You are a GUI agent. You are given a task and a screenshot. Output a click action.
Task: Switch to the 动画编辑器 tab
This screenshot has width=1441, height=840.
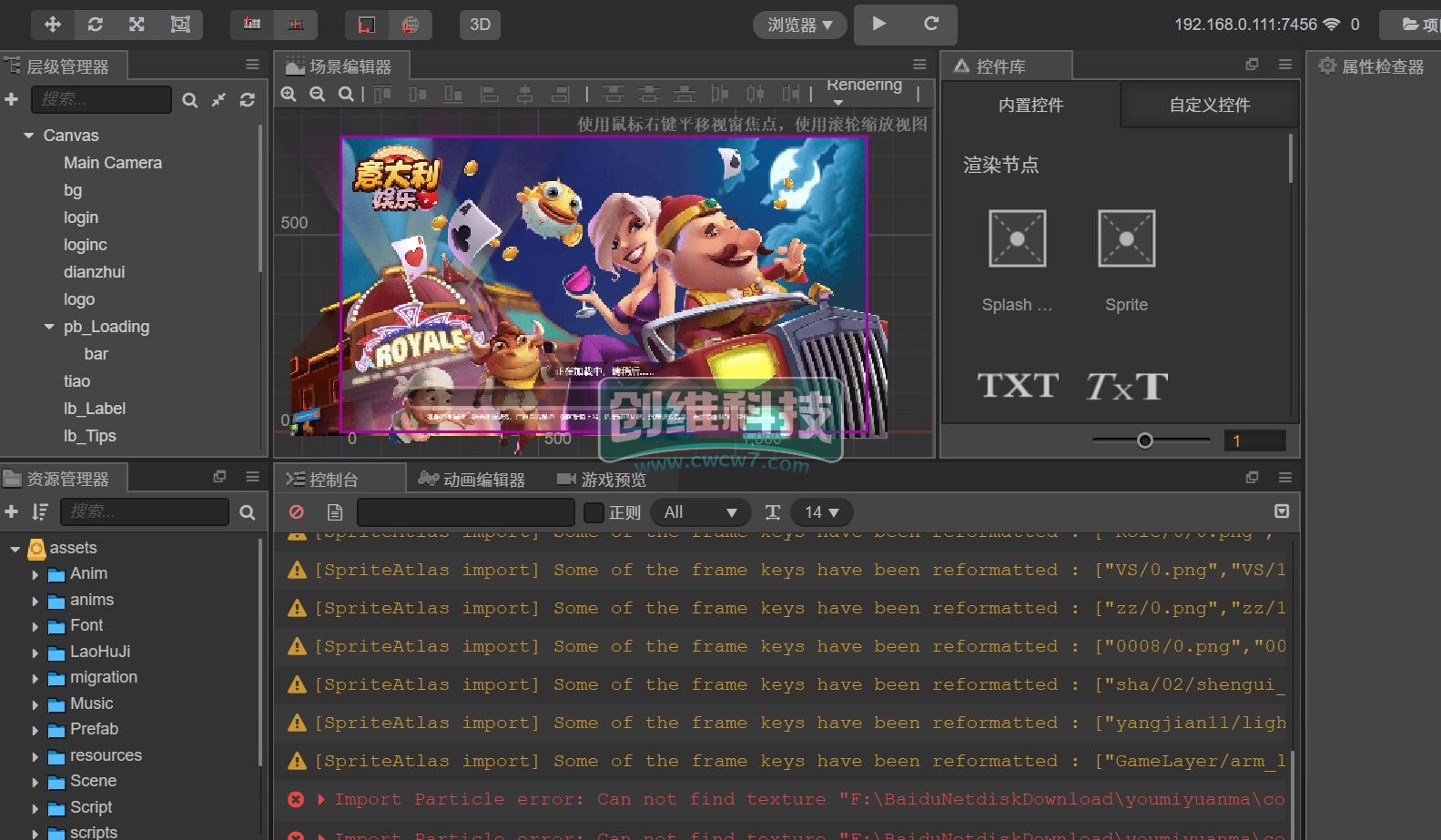472,480
